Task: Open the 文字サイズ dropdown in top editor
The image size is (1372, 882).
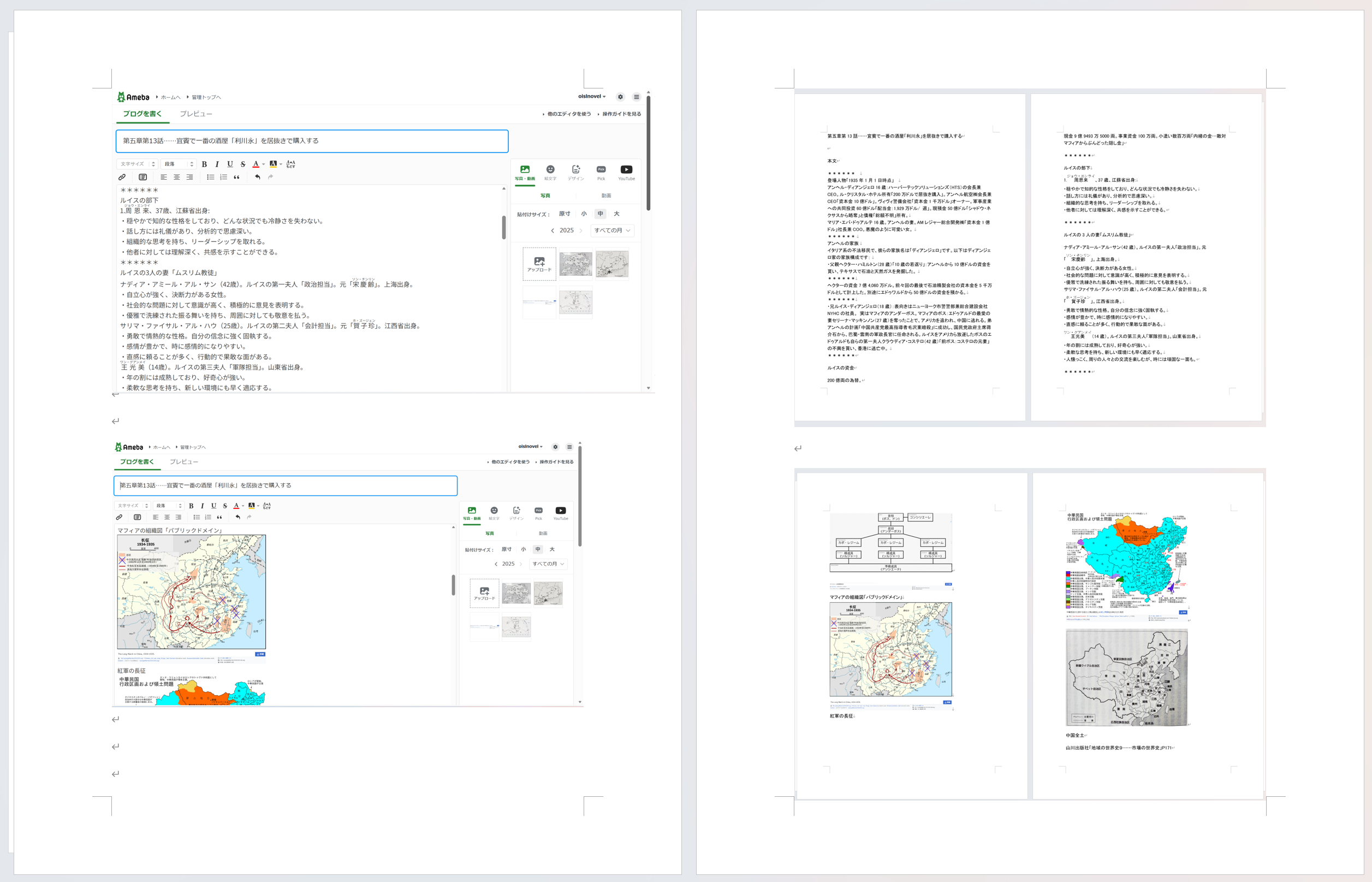Action: point(138,164)
